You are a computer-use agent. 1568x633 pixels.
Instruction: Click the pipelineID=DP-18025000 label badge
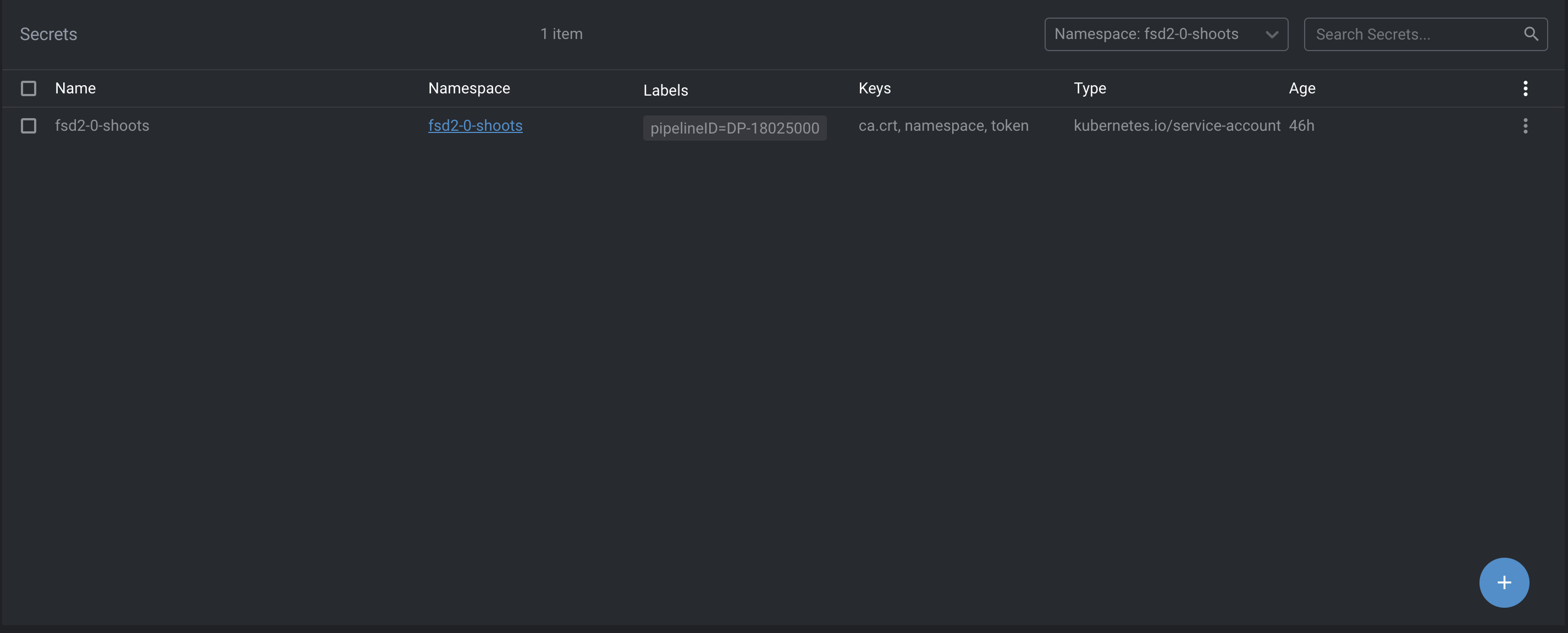coord(734,127)
